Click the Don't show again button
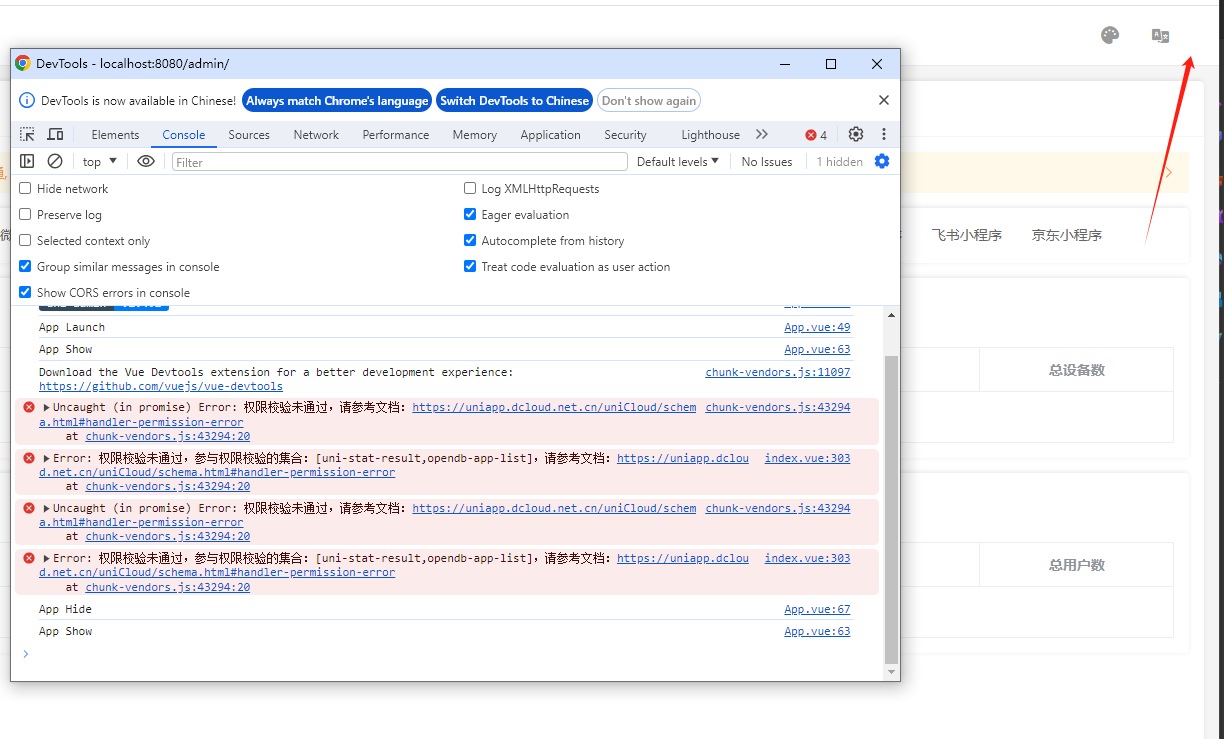 pyautogui.click(x=649, y=101)
